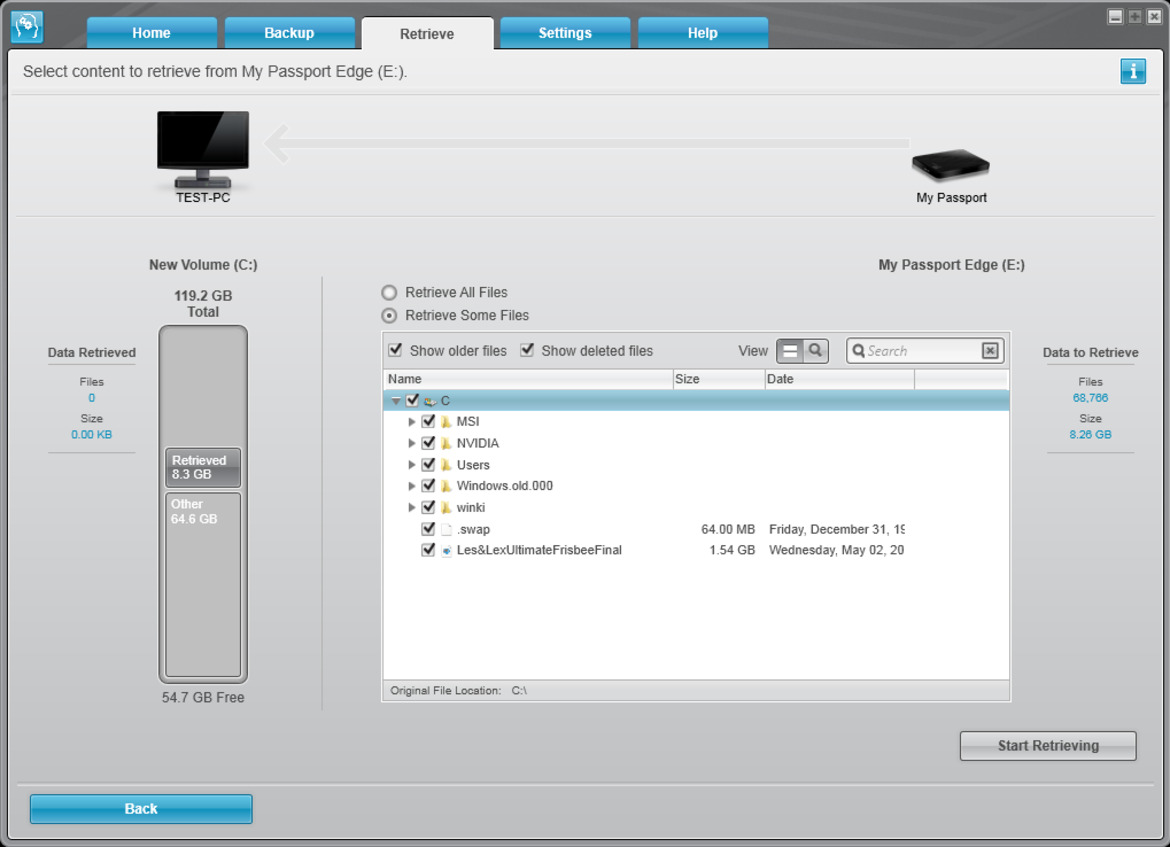Click the 64.00 MB size cell
This screenshot has width=1170, height=847.
[x=728, y=529]
